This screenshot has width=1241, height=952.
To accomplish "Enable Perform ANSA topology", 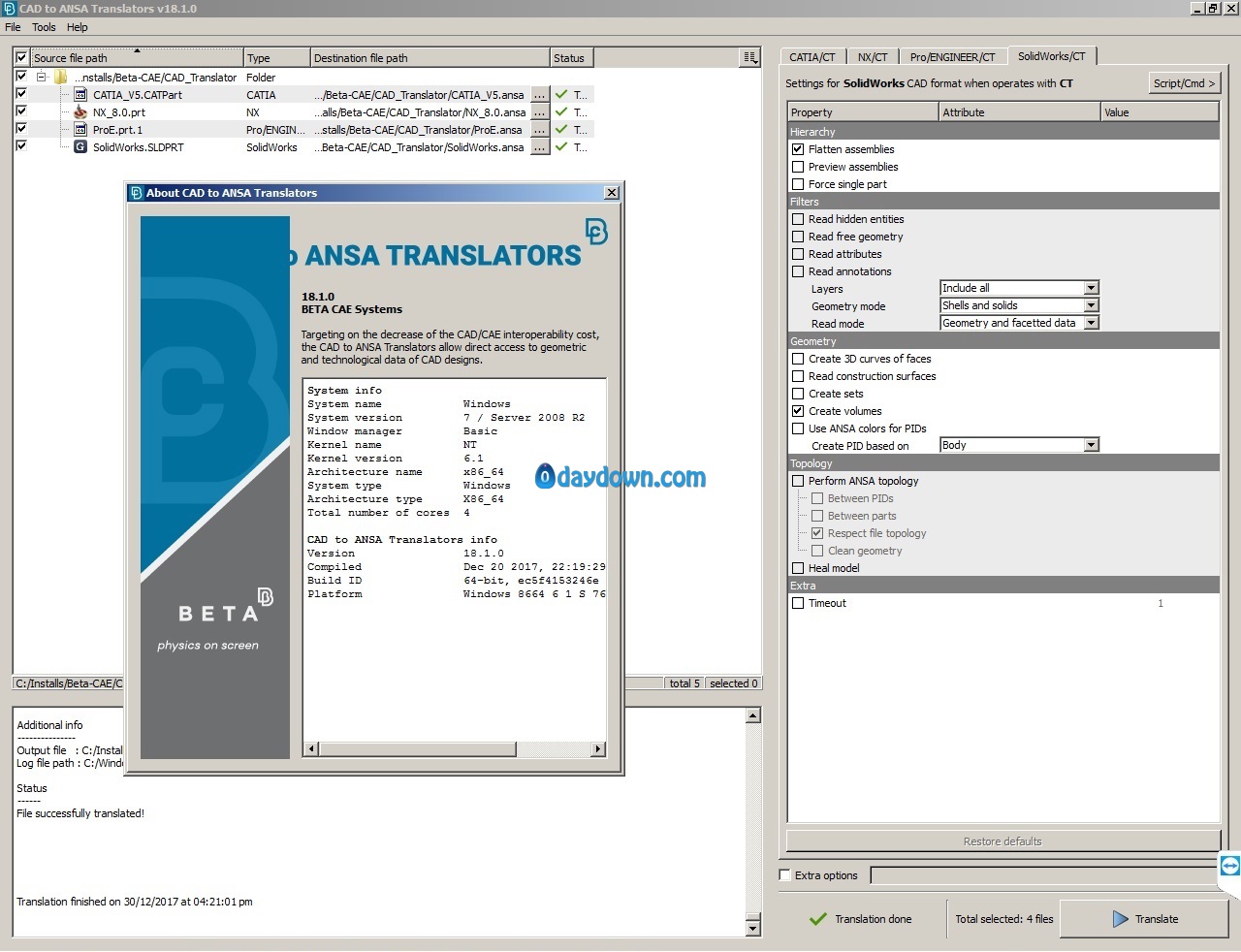I will [798, 481].
